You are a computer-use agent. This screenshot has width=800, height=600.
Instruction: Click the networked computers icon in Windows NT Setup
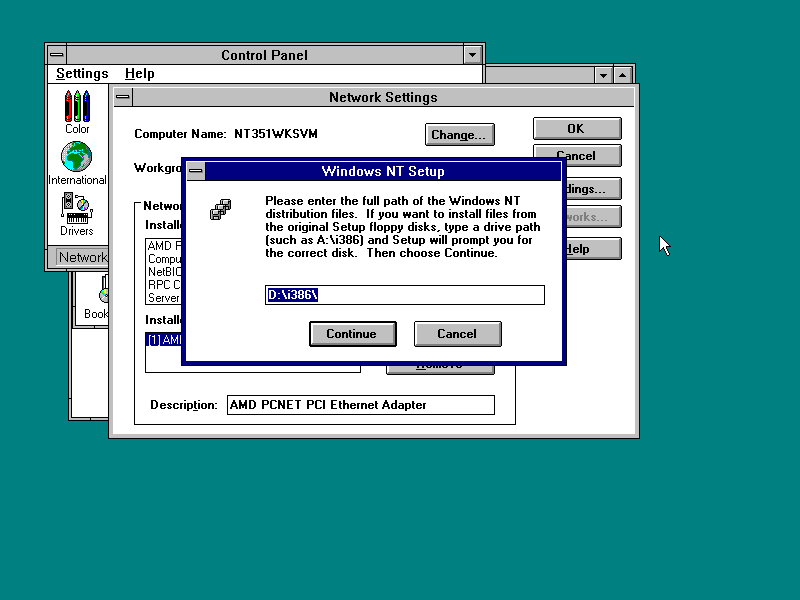click(x=220, y=209)
